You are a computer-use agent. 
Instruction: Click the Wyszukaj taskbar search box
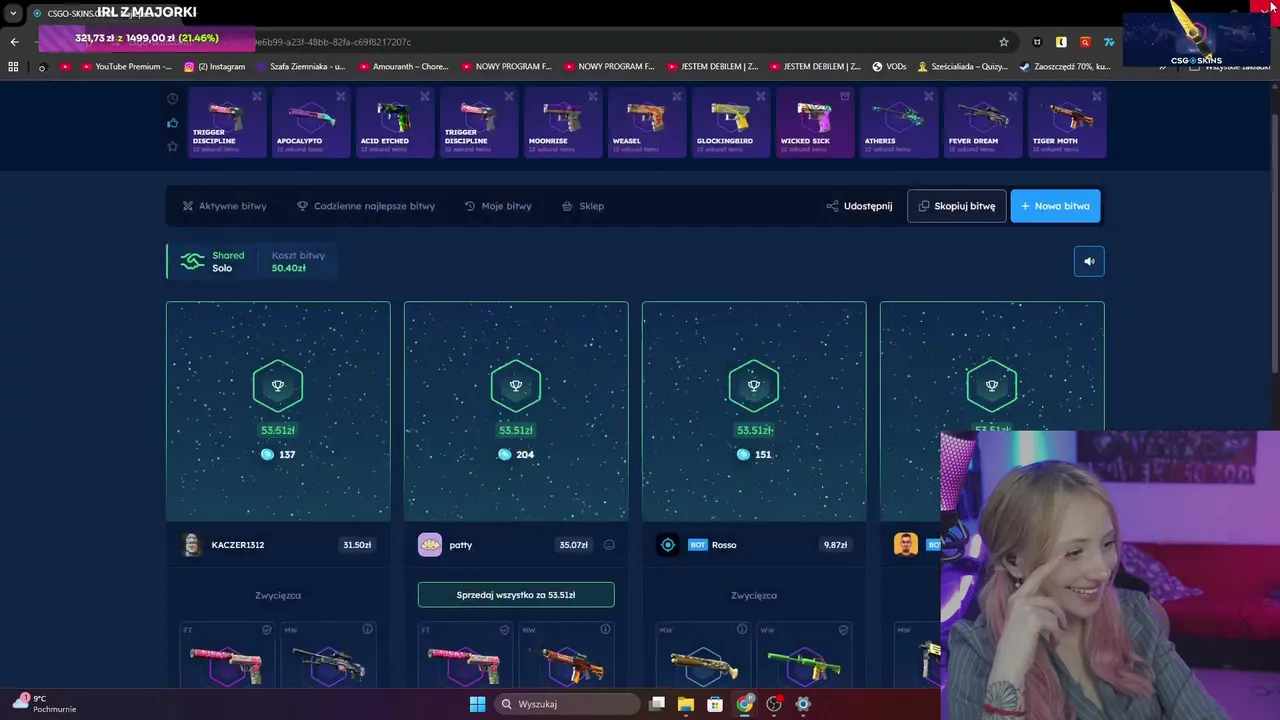(568, 704)
